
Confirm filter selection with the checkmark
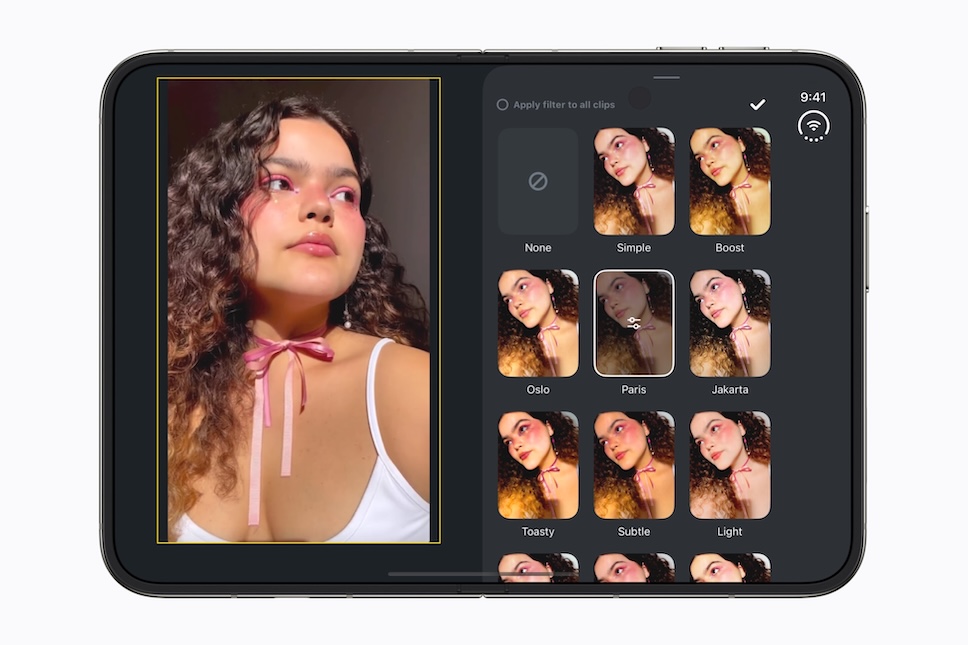point(757,105)
